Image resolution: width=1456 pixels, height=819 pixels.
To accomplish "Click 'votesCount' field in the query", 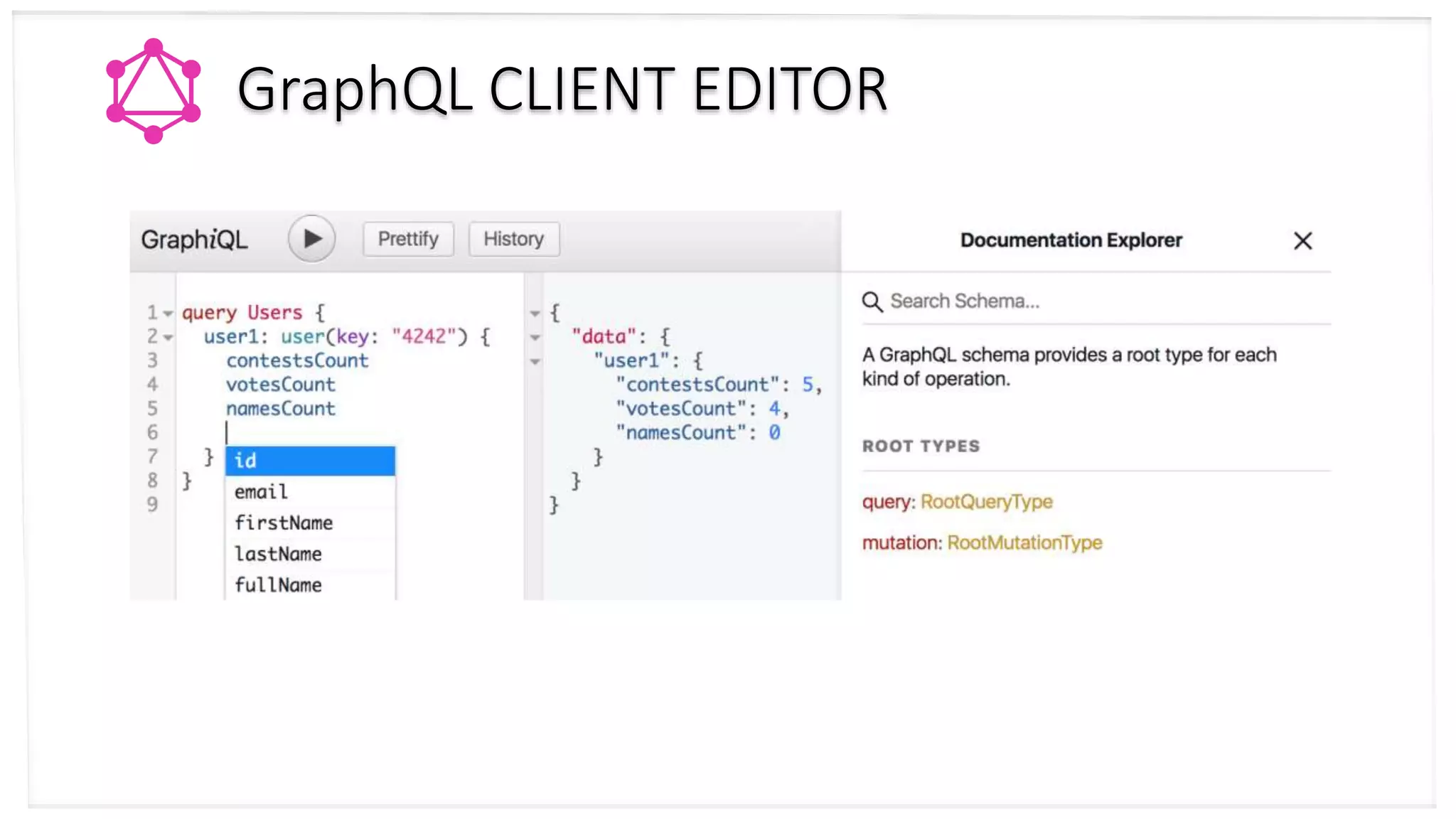I will 281,385.
